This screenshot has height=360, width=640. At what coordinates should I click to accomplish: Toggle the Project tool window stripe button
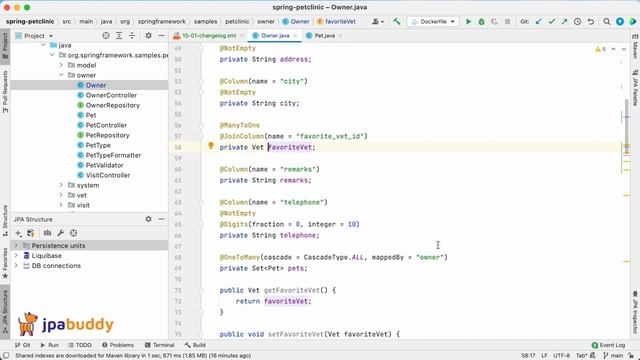[5, 46]
